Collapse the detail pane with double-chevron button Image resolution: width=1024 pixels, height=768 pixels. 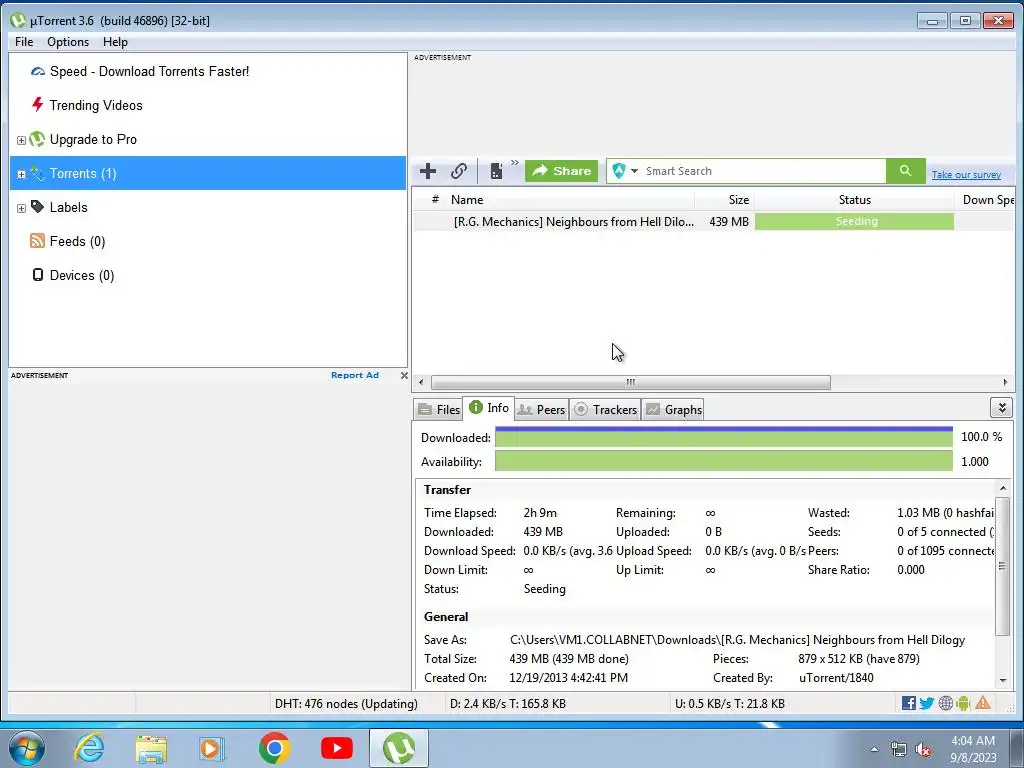[1001, 408]
